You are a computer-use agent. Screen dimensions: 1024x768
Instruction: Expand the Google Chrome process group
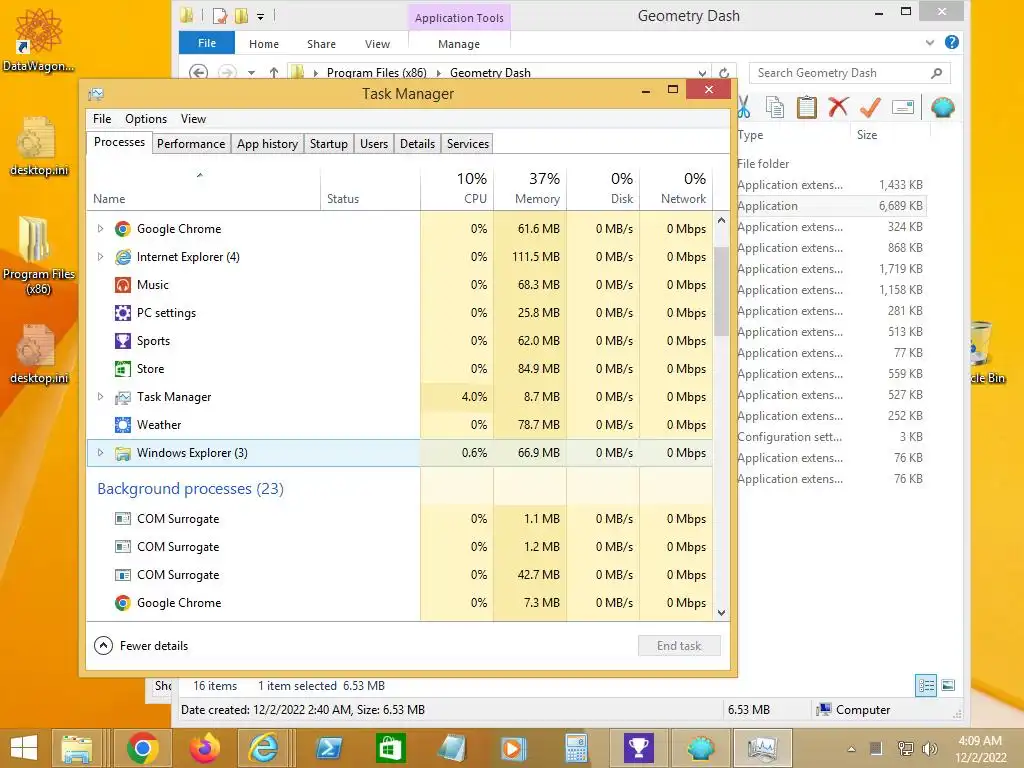point(100,229)
